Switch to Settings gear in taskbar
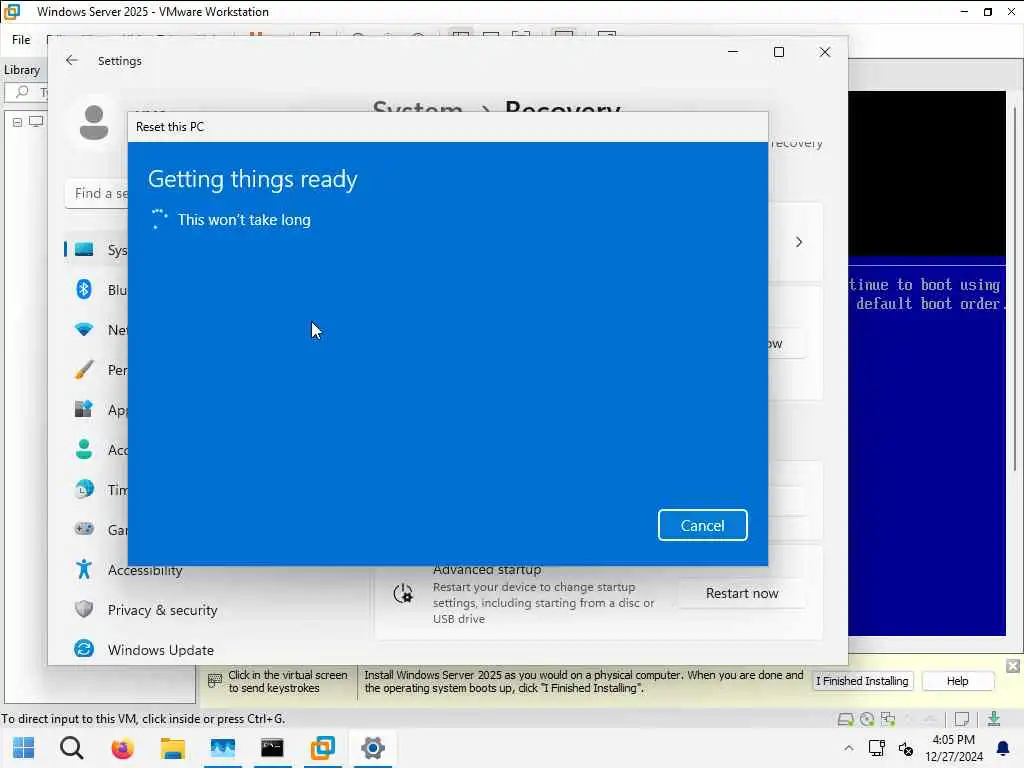Image resolution: width=1024 pixels, height=768 pixels. (x=373, y=748)
